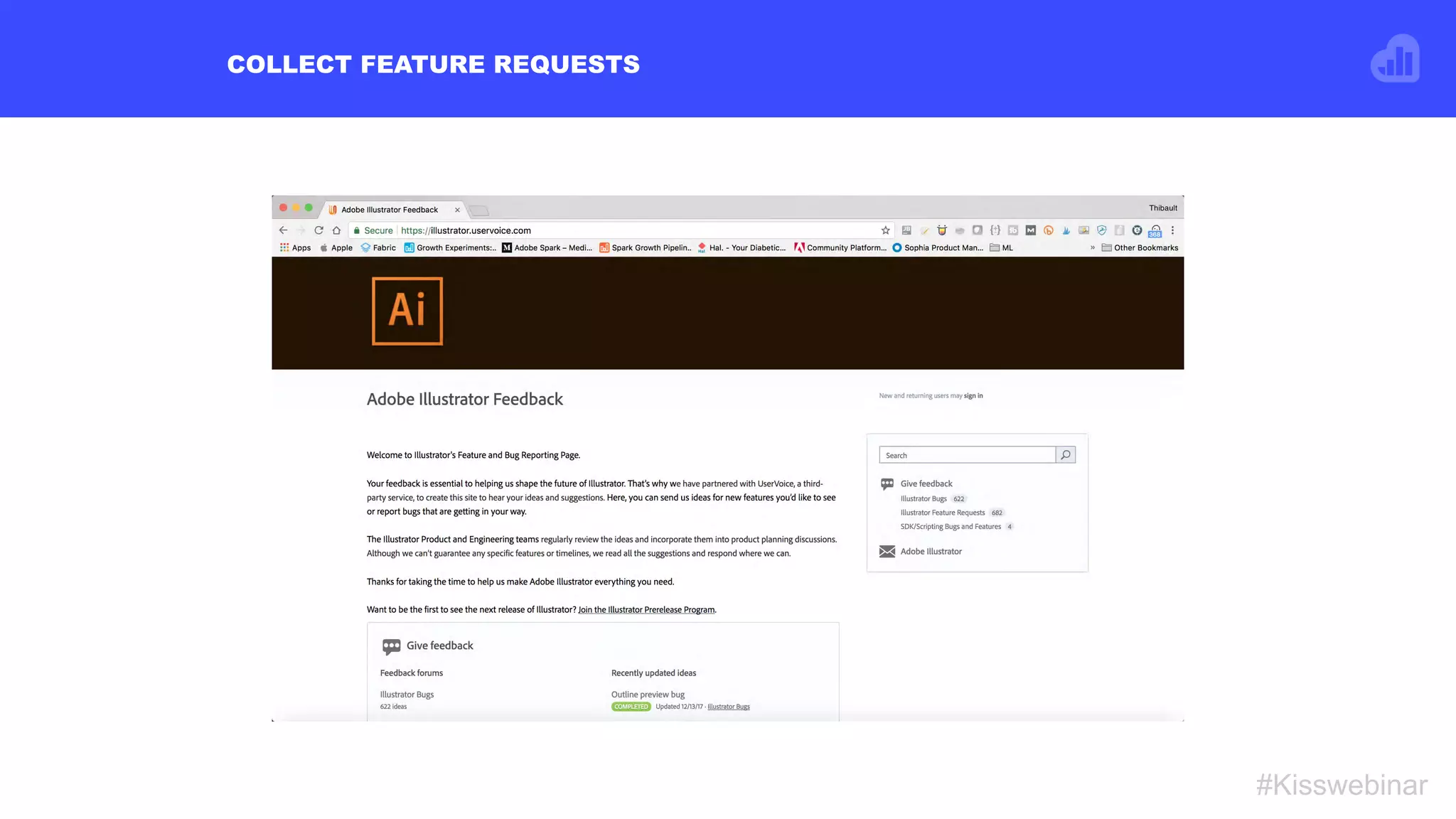Click the Adobe Illustrator Feedback page heading
Screen dimensions: 1456x819
[x=465, y=400]
